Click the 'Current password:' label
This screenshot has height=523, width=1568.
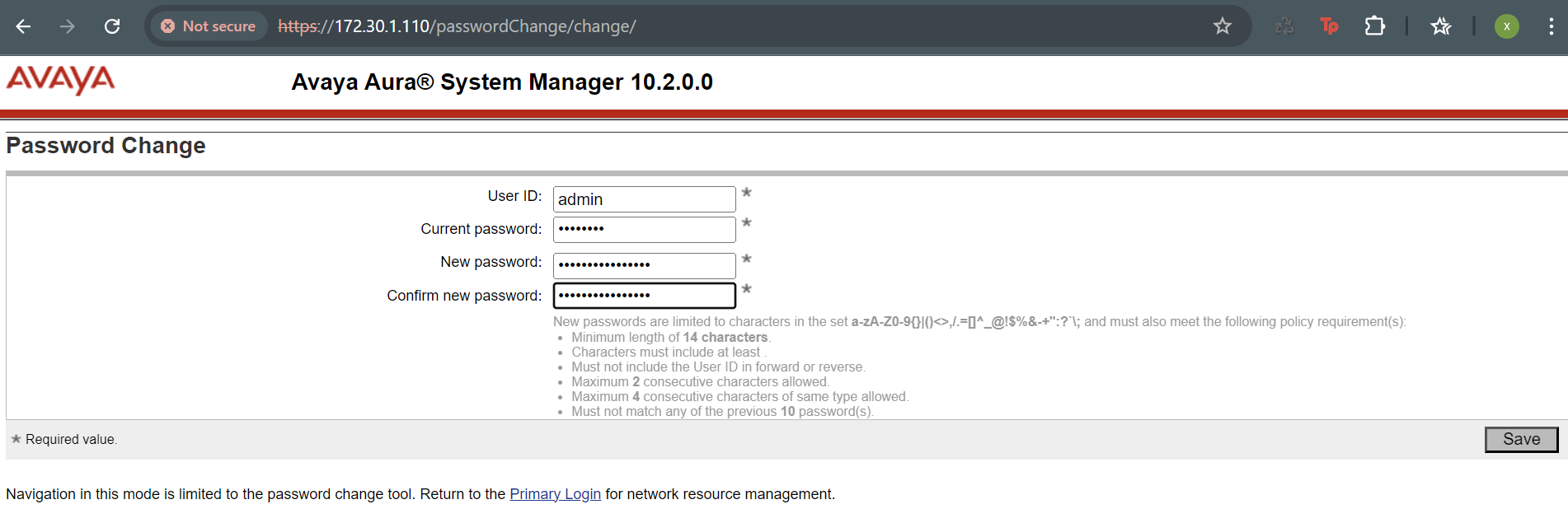[x=481, y=229]
